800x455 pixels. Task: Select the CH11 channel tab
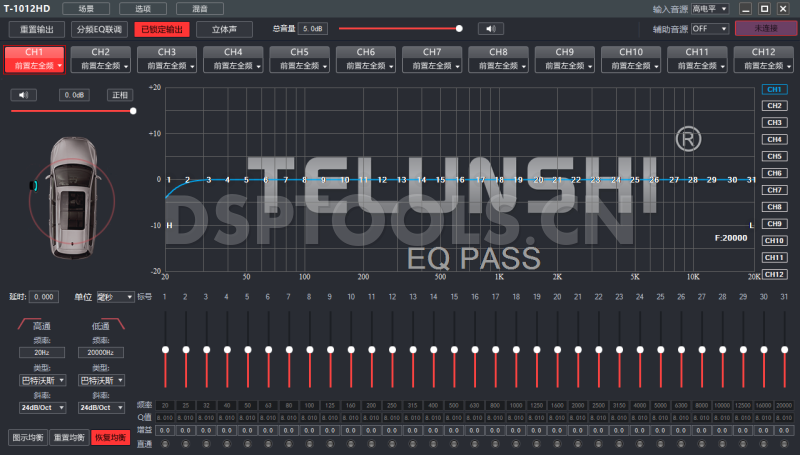click(697, 52)
